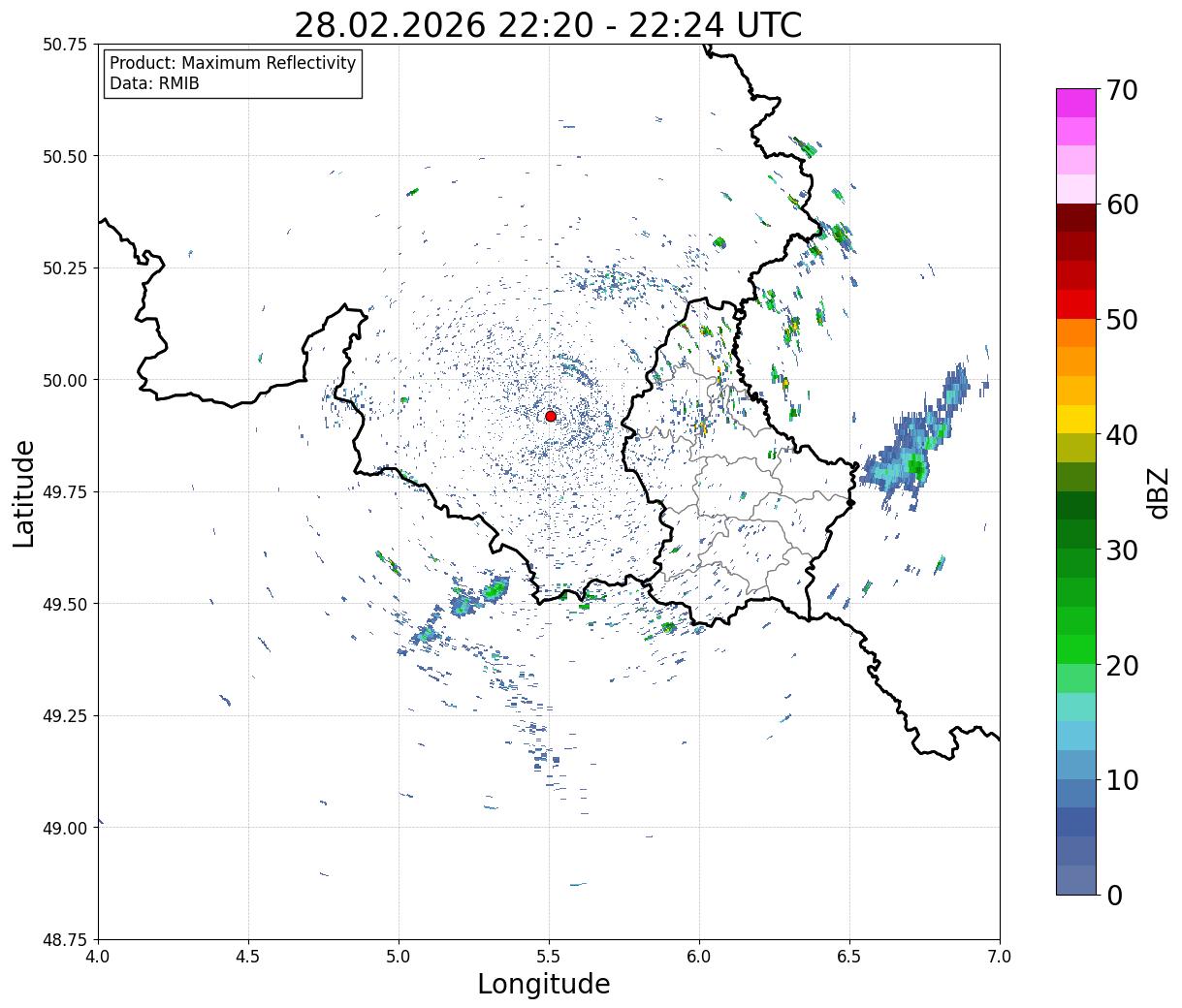The image size is (1182, 1008).
Task: Click the colorbar tick label 10
Action: (1122, 779)
